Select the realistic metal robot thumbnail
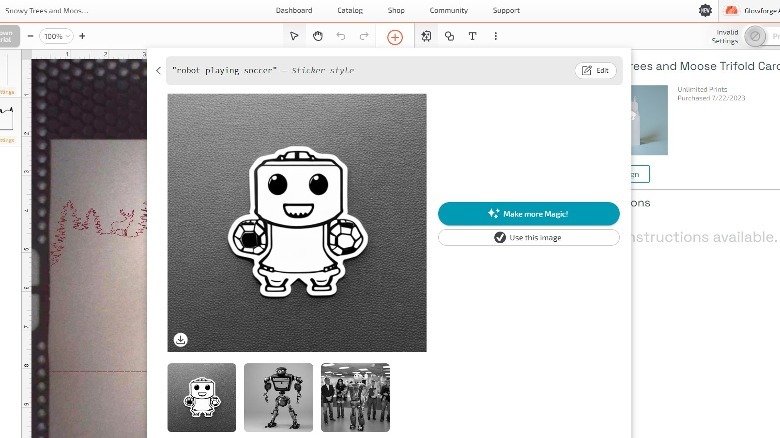 (x=278, y=397)
